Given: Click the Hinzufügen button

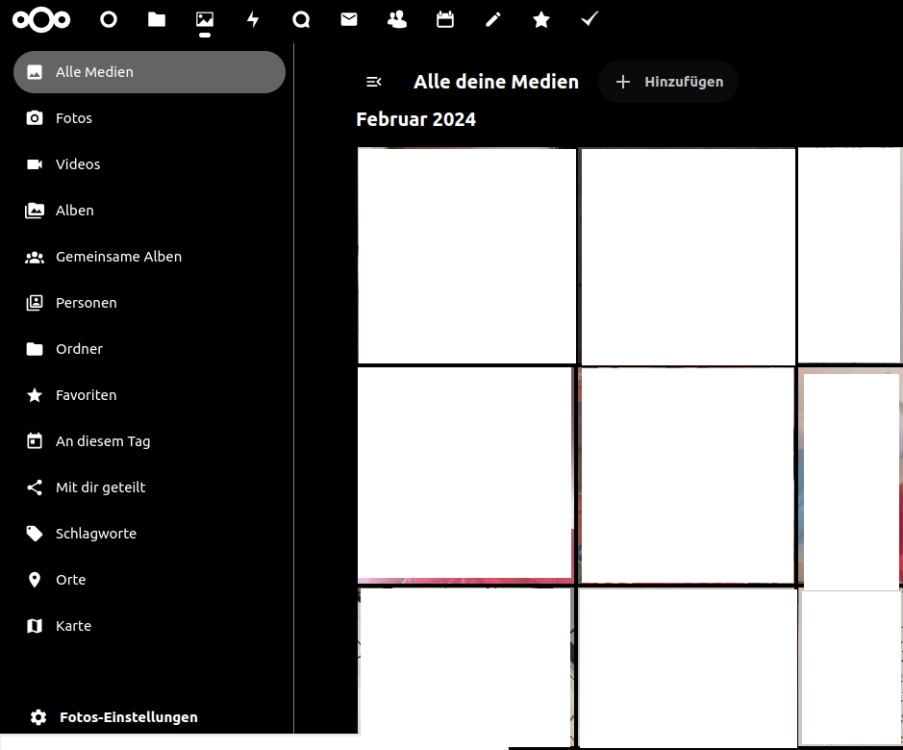Looking at the screenshot, I should tap(669, 82).
